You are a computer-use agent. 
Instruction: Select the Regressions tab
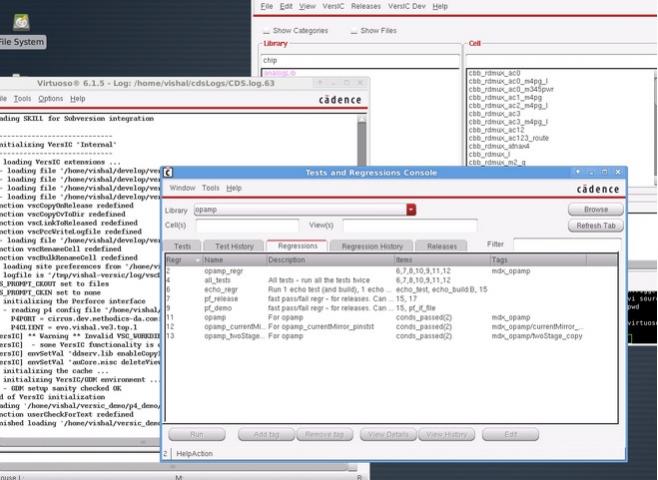(298, 246)
